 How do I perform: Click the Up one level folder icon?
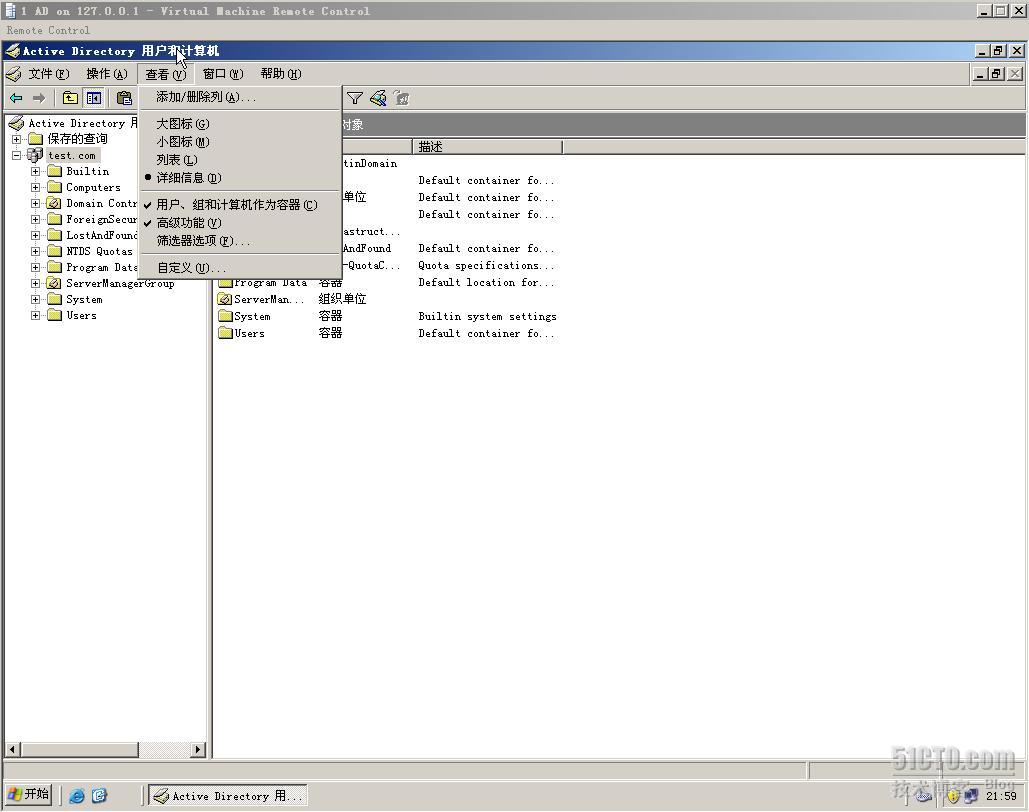(x=70, y=98)
